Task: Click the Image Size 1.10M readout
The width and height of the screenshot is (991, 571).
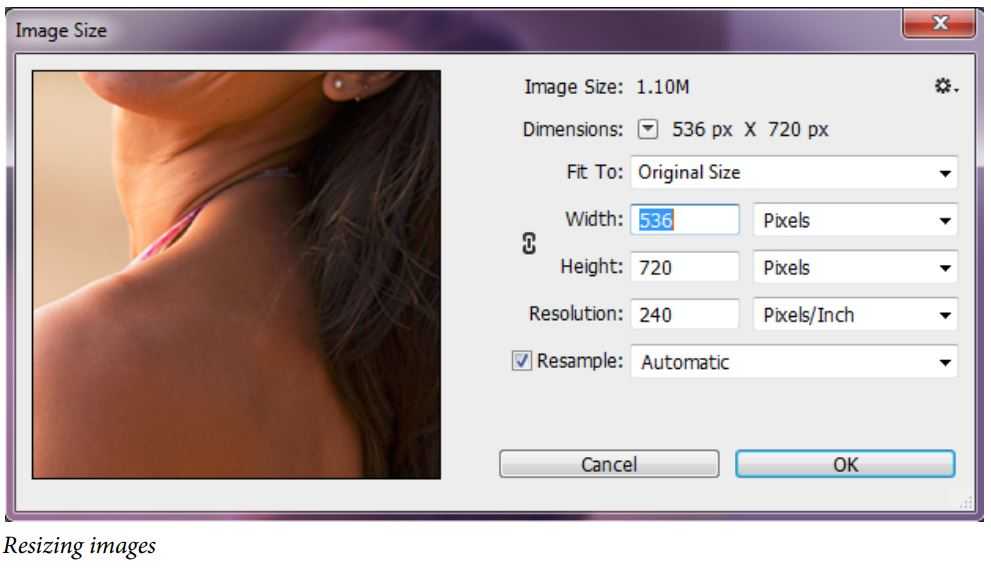Action: (x=606, y=87)
